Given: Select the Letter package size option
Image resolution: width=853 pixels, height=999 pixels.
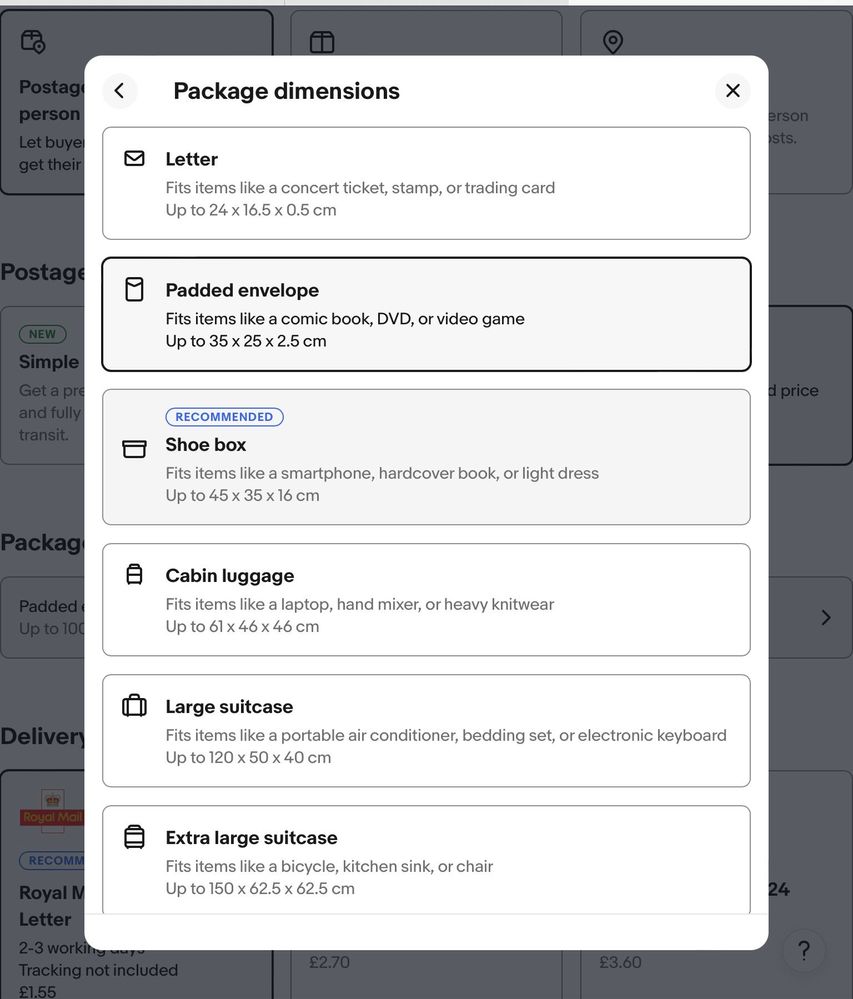Looking at the screenshot, I should pyautogui.click(x=426, y=183).
